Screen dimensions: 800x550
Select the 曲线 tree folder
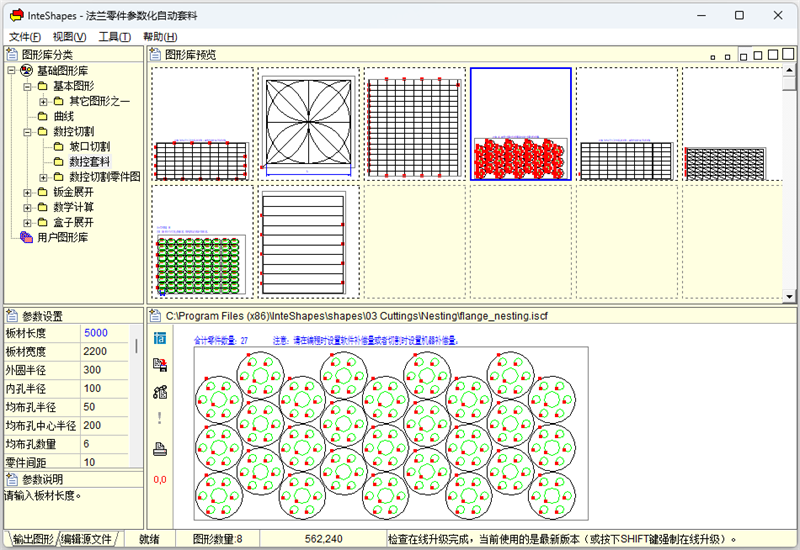pyautogui.click(x=64, y=116)
